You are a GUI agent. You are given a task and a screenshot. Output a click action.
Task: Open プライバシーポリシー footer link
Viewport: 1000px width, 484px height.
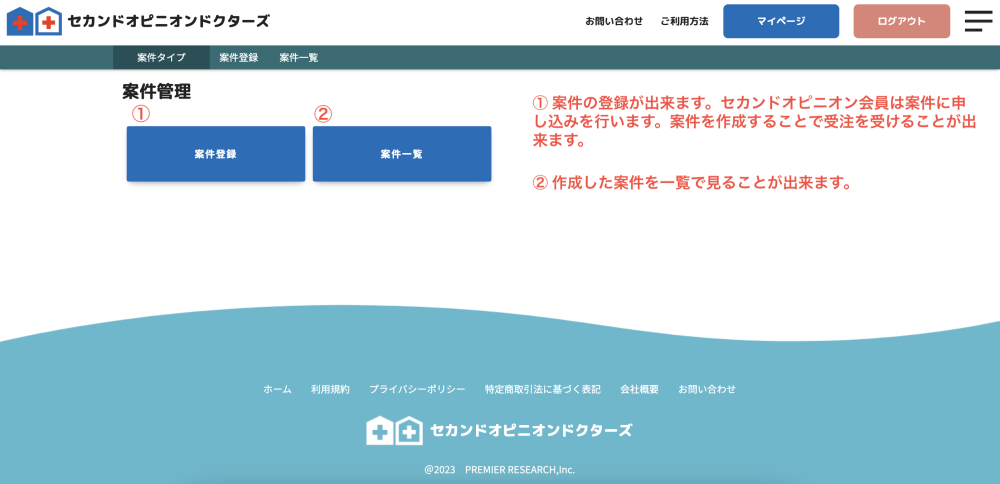point(417,389)
